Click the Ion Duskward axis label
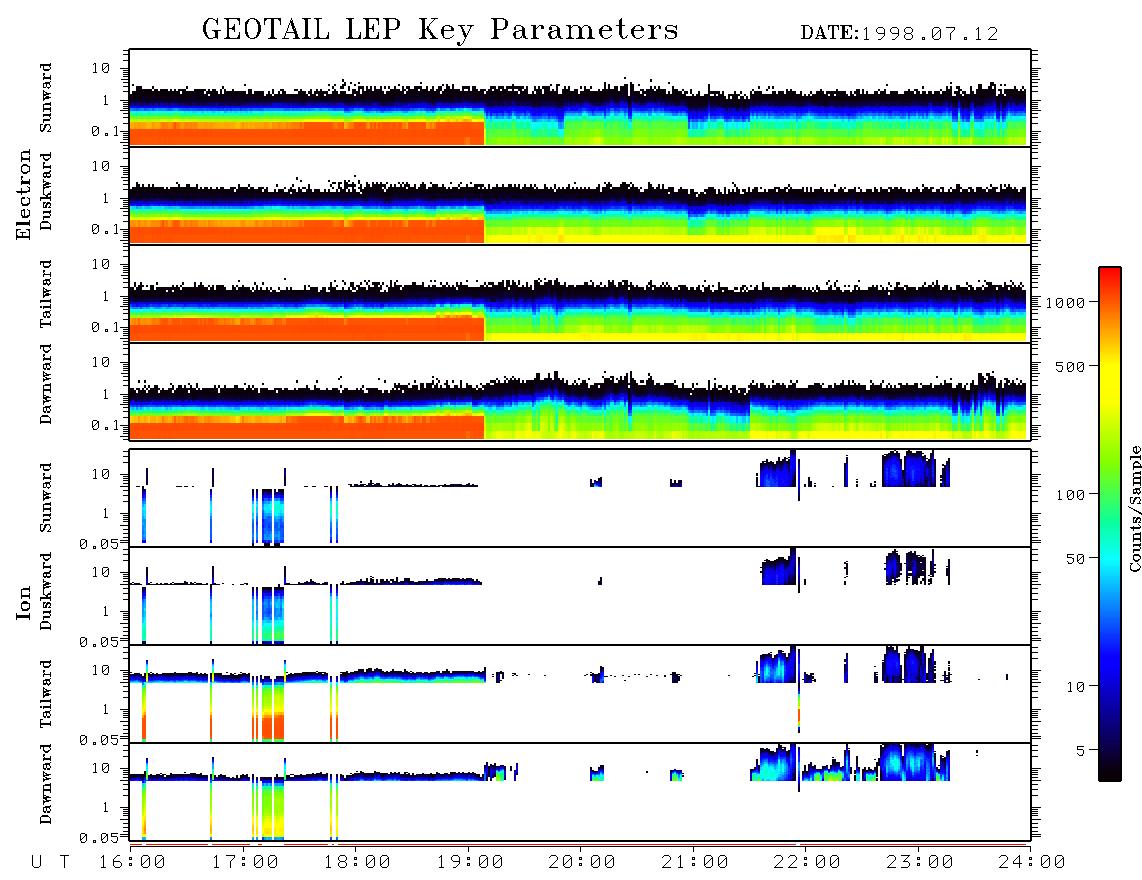 pos(46,591)
